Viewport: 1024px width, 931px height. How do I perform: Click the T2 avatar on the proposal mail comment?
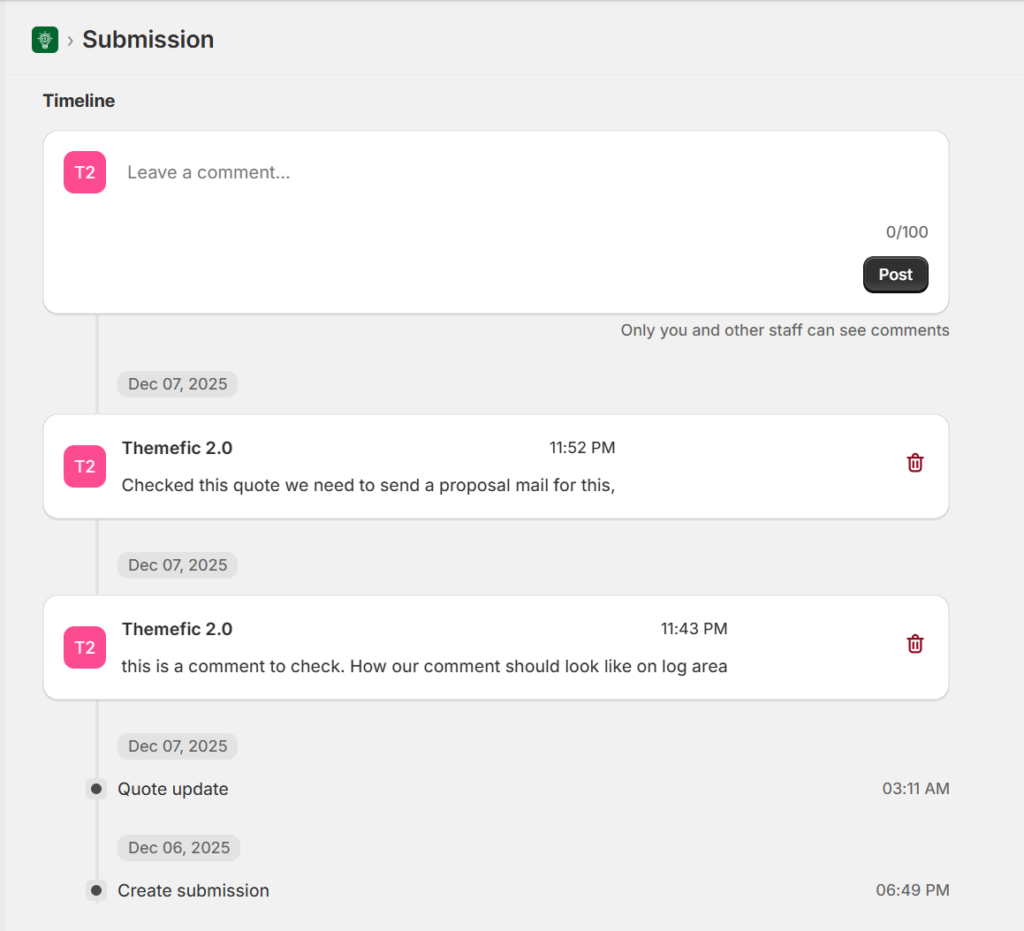click(85, 466)
